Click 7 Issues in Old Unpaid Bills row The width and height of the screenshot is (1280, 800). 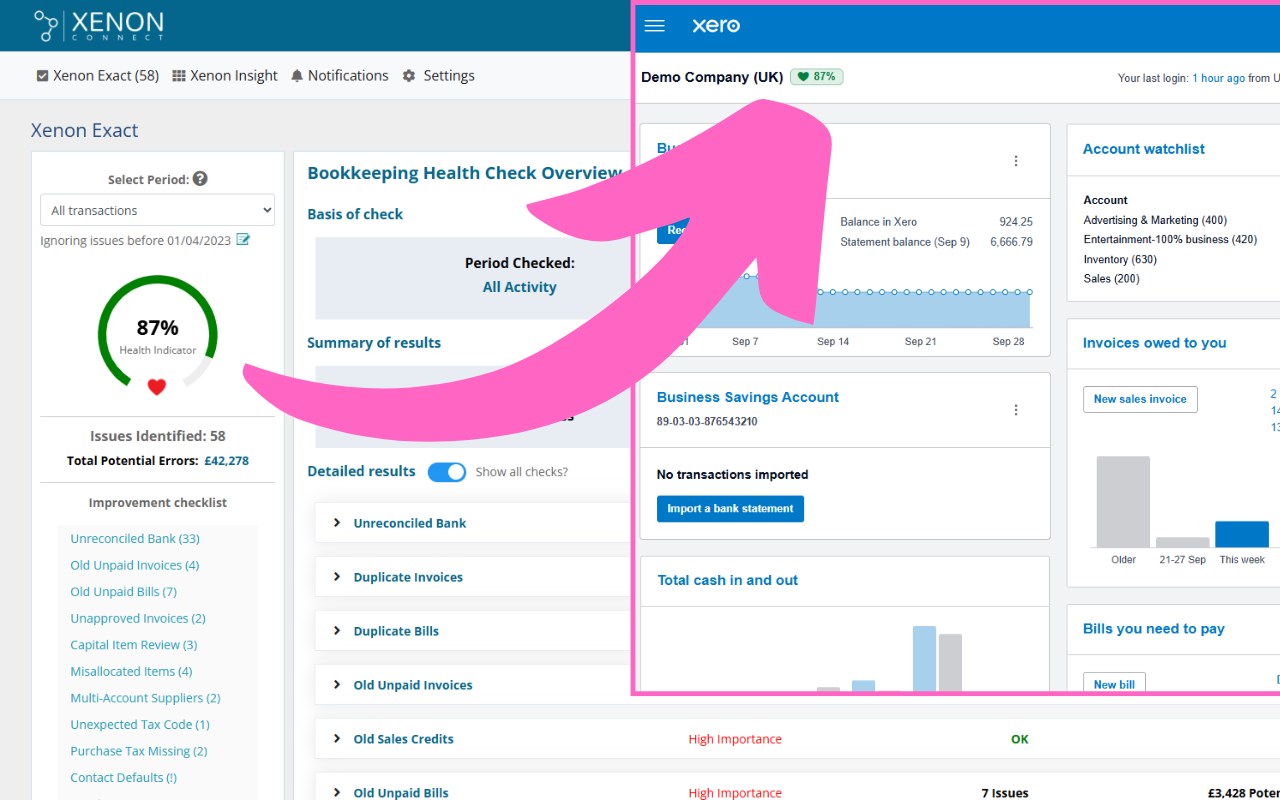pyautogui.click(x=1005, y=793)
